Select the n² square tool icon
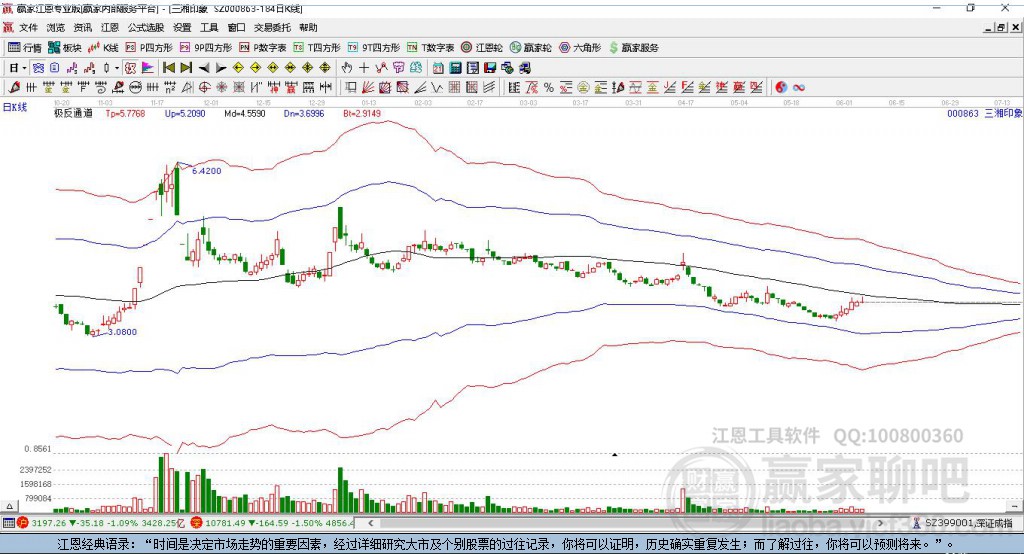Screen dimensions: 1024x554 (170, 88)
